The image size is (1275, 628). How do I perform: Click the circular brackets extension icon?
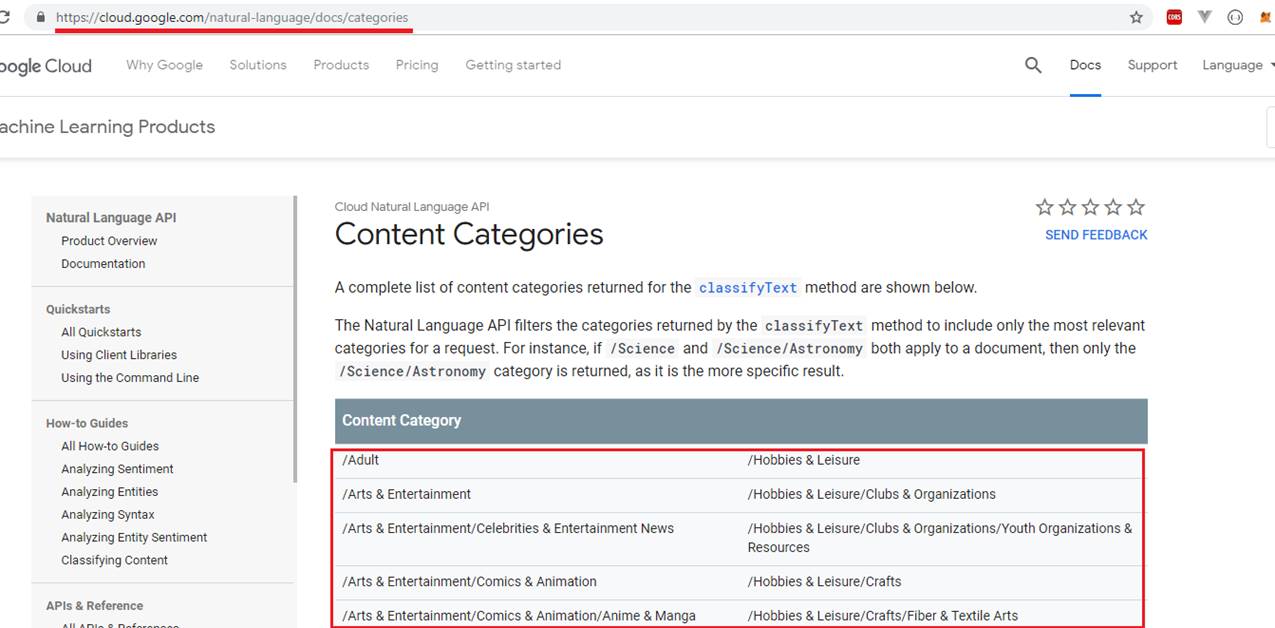coord(1235,17)
